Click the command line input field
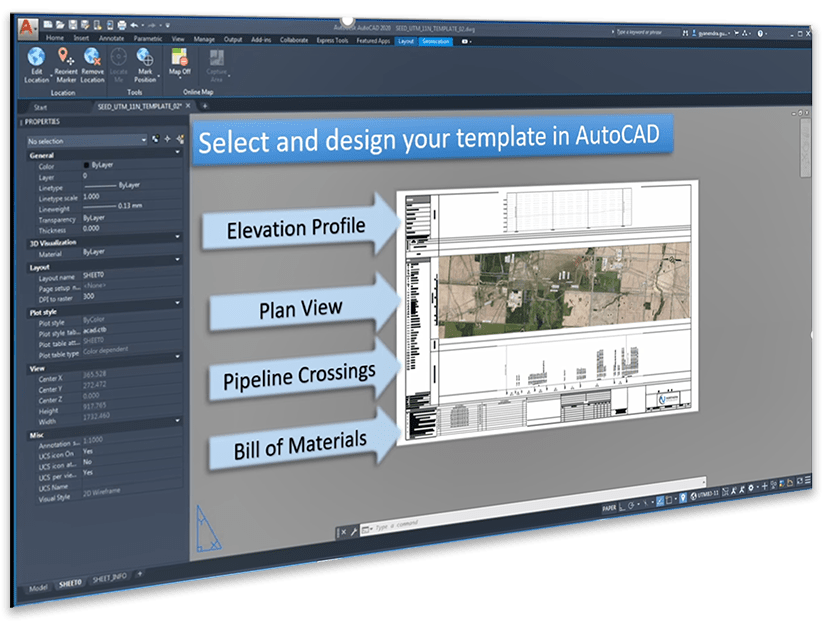The height and width of the screenshot is (623, 828). coord(533,505)
